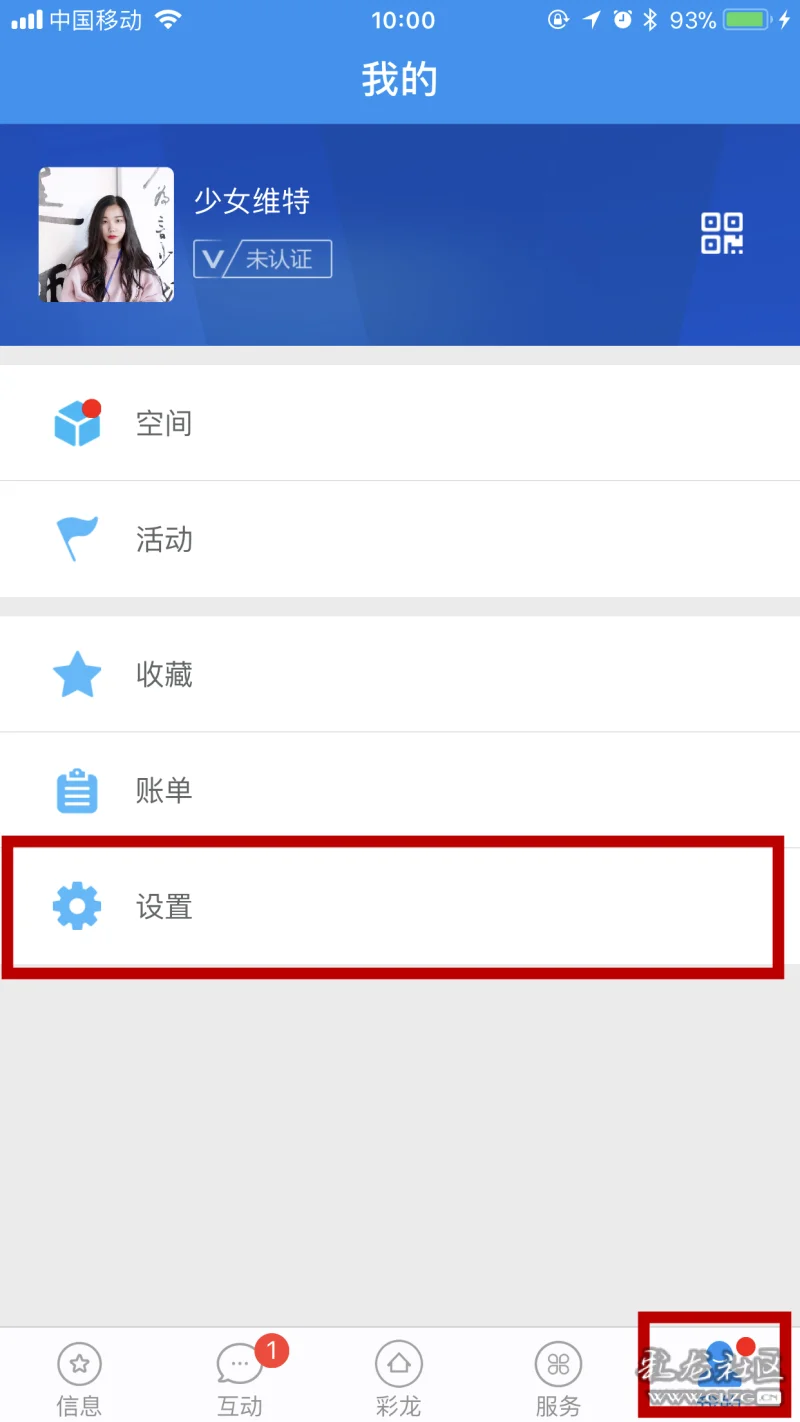Open the 彩龙 home icon
Screen dimensions: 800x1422
point(398,1363)
